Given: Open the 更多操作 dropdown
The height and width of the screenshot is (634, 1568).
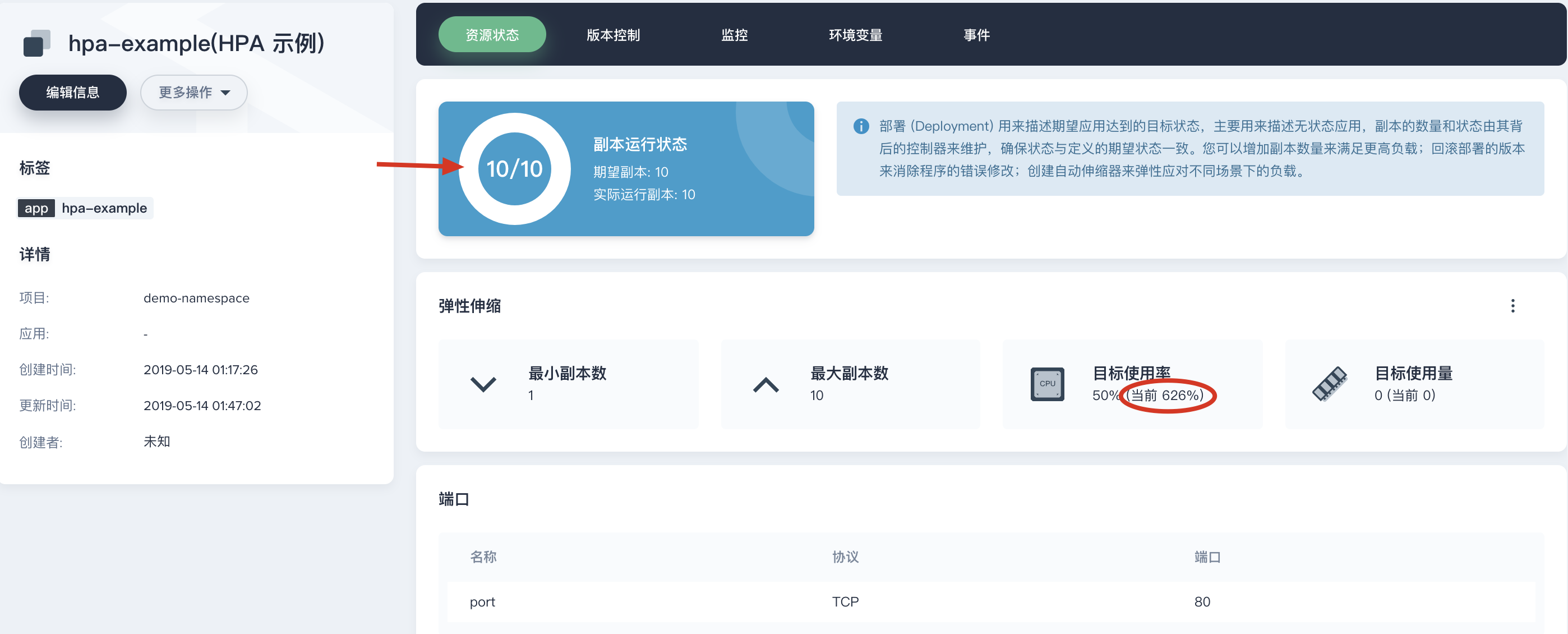Looking at the screenshot, I should tap(193, 93).
